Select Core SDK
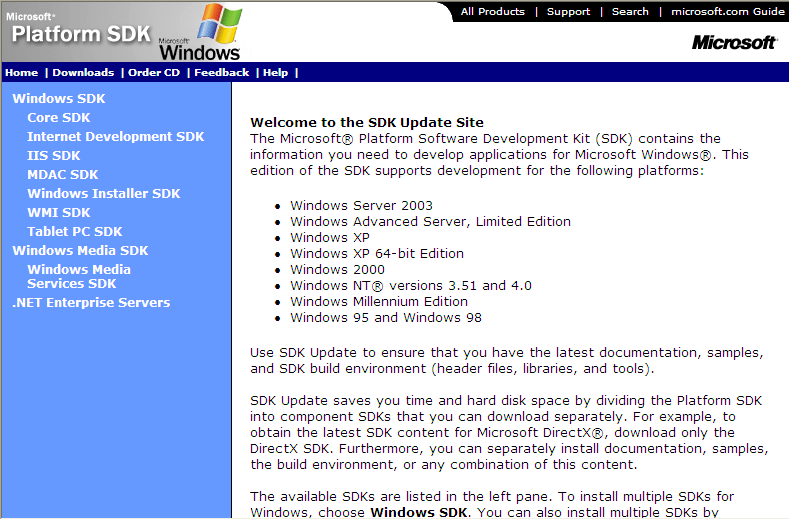The width and height of the screenshot is (789, 520). click(x=58, y=118)
